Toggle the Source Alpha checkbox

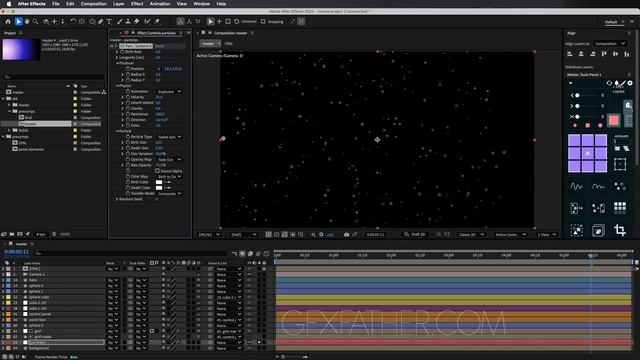click(x=157, y=171)
